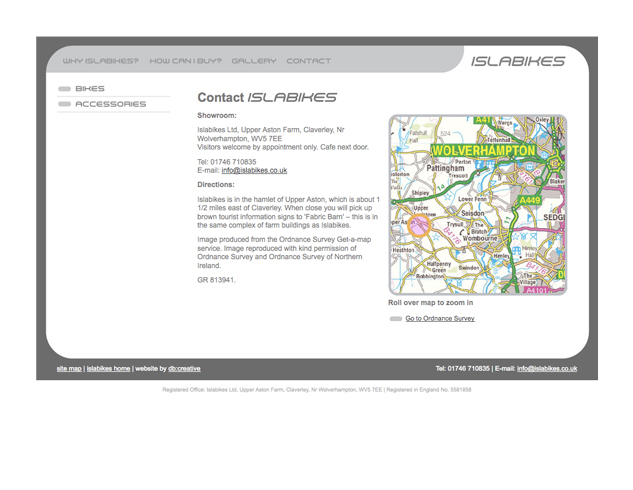This screenshot has height=490, width=633.
Task: Open the site map footer link
Action: (69, 369)
